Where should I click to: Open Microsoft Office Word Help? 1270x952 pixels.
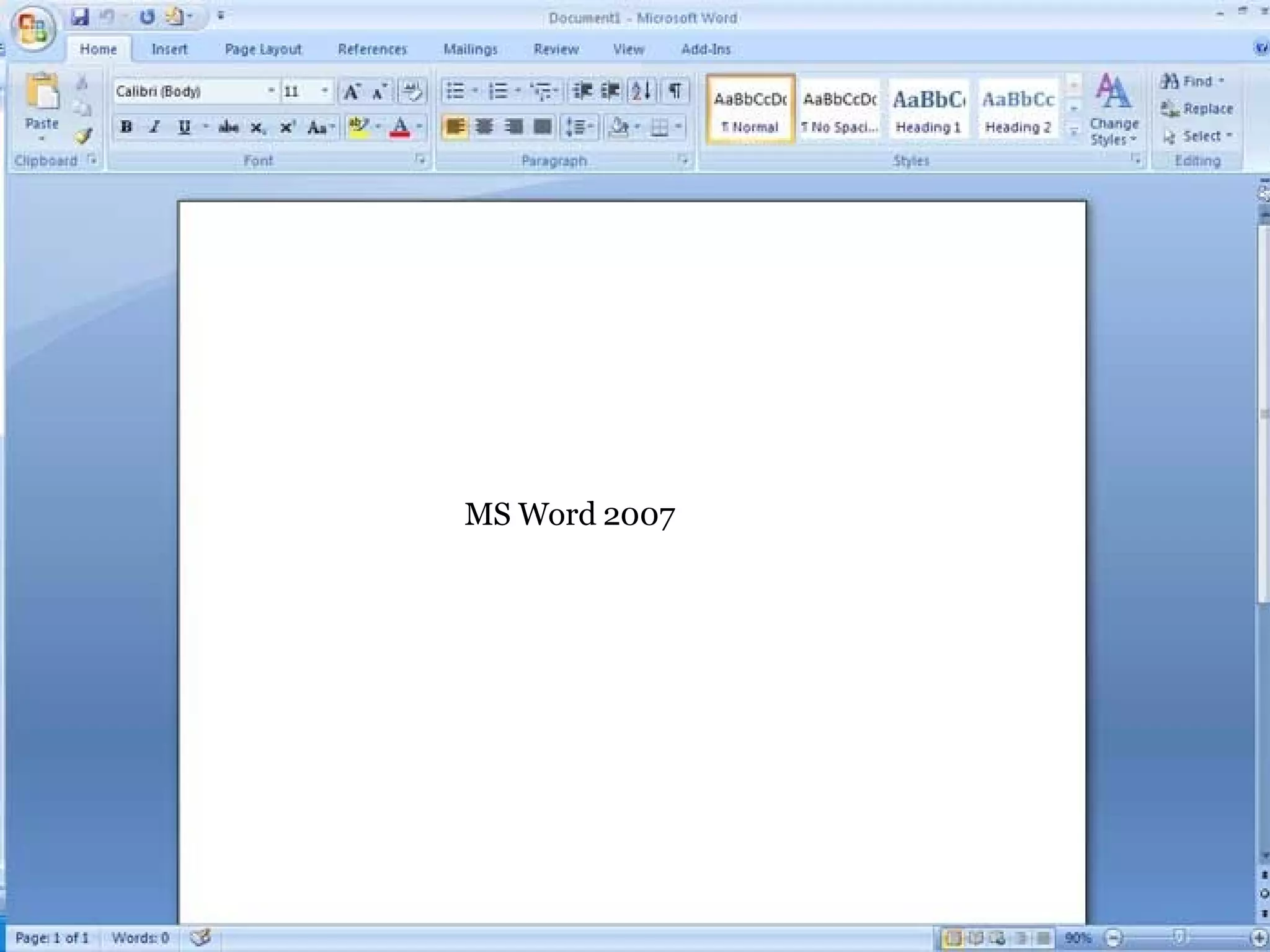point(1261,48)
